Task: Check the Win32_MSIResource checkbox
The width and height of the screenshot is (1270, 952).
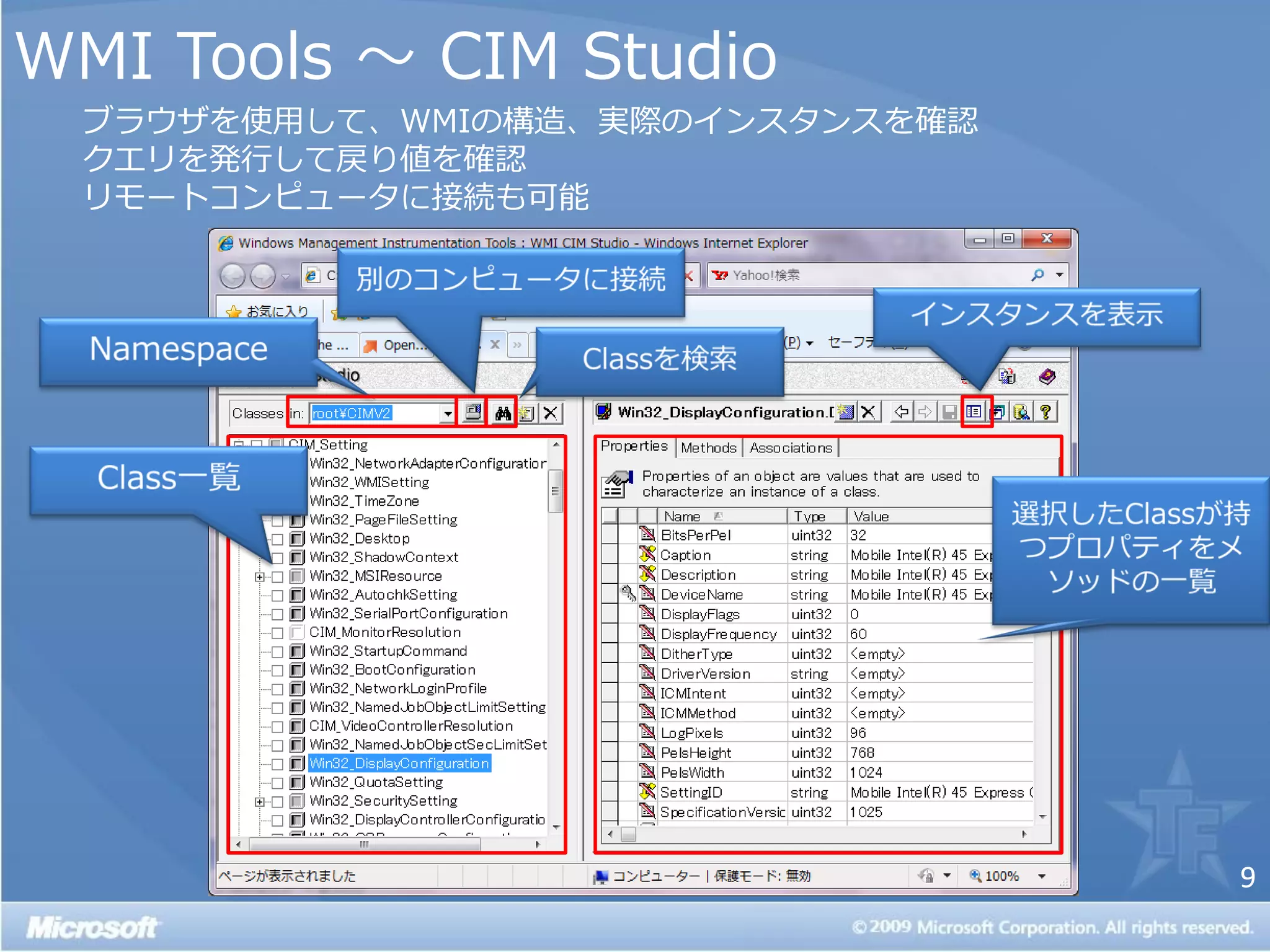Action: pos(278,577)
